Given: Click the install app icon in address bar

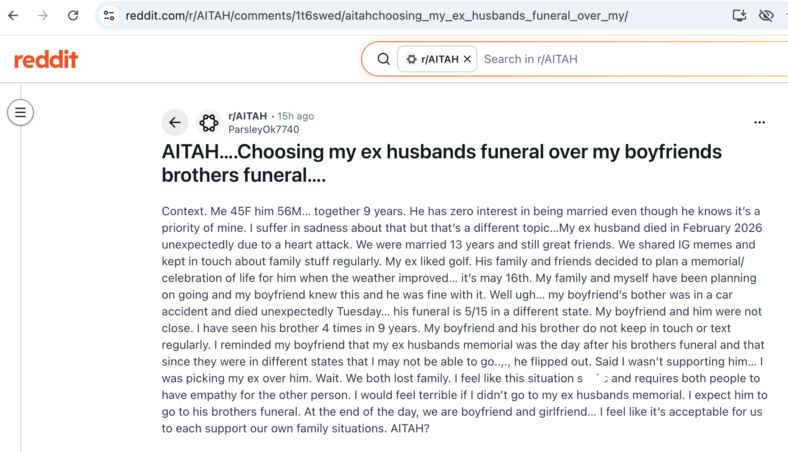Looking at the screenshot, I should coord(739,16).
